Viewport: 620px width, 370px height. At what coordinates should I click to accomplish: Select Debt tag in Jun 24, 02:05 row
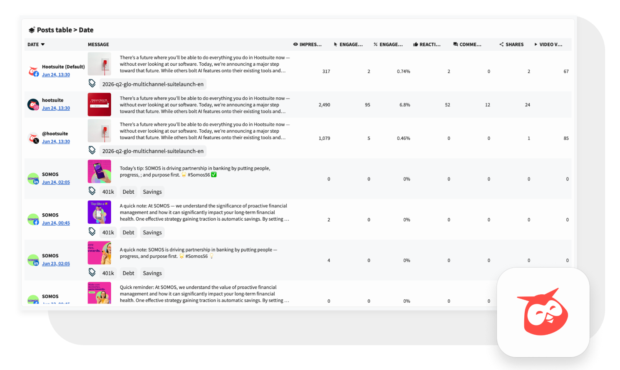tap(128, 192)
